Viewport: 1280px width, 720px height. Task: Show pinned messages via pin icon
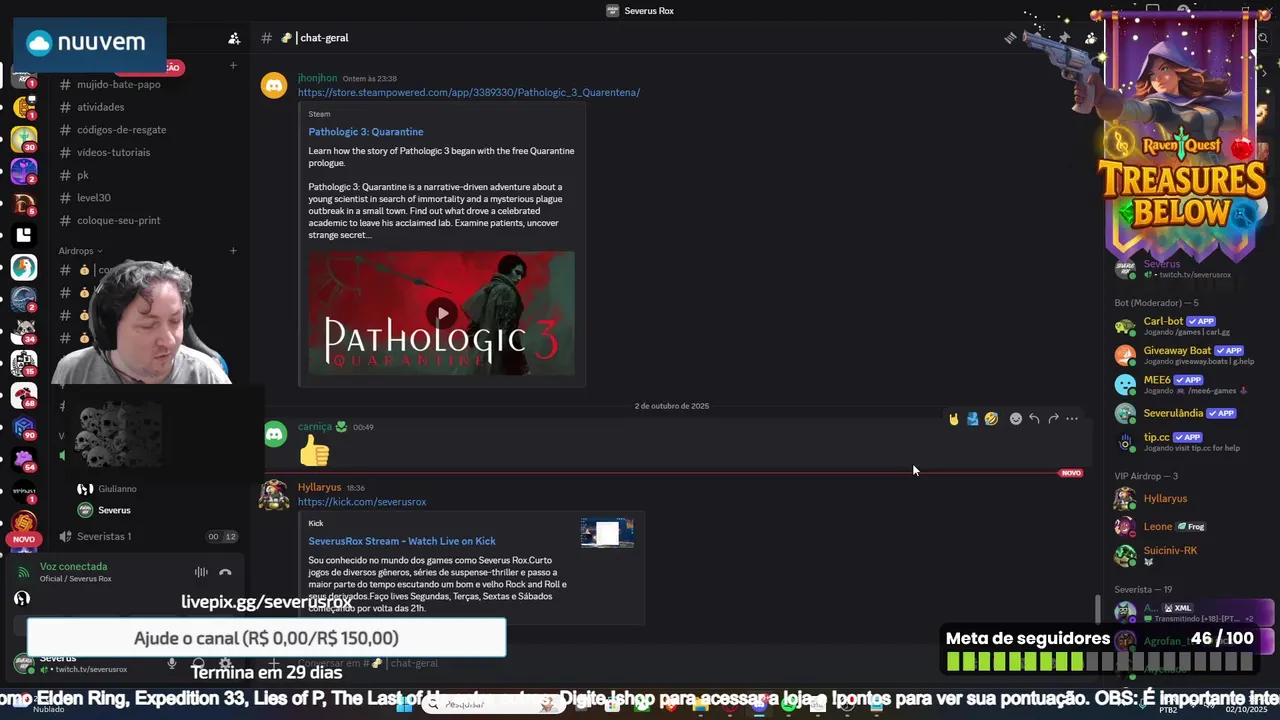[x=1064, y=38]
